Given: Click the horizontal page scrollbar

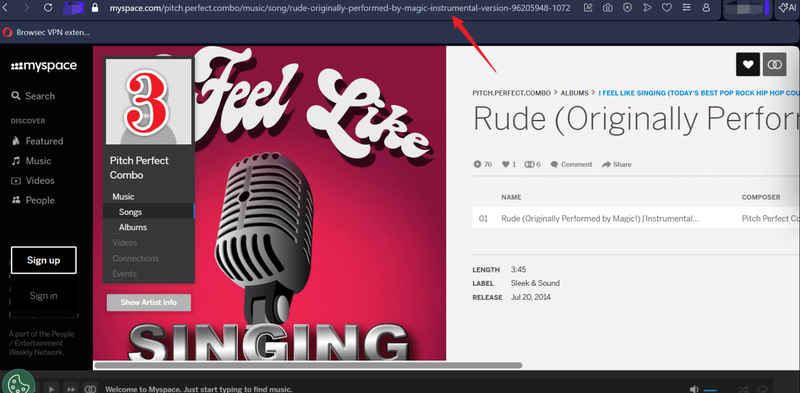Looking at the screenshot, I should click(x=308, y=365).
